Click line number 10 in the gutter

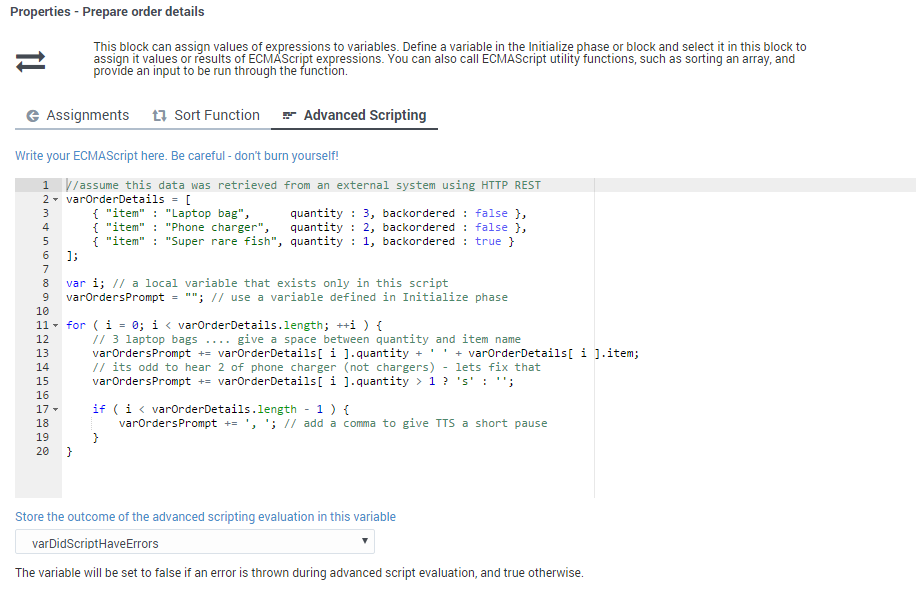pyautogui.click(x=43, y=312)
